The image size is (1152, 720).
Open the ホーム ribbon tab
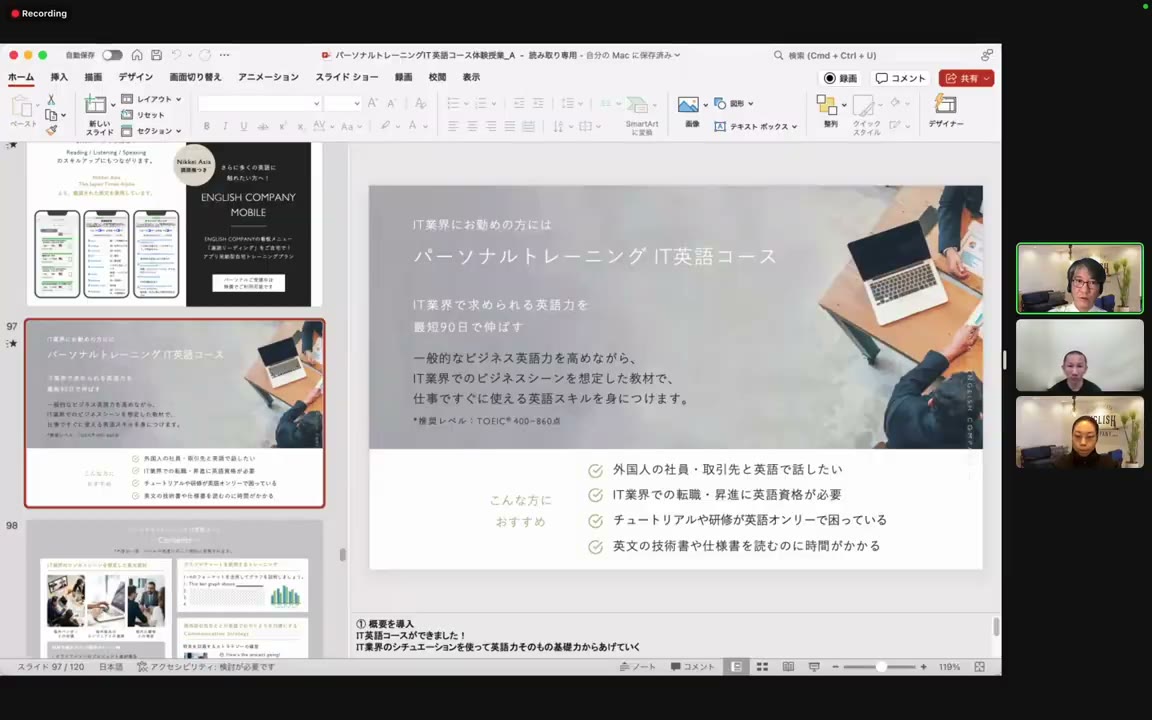pos(21,77)
